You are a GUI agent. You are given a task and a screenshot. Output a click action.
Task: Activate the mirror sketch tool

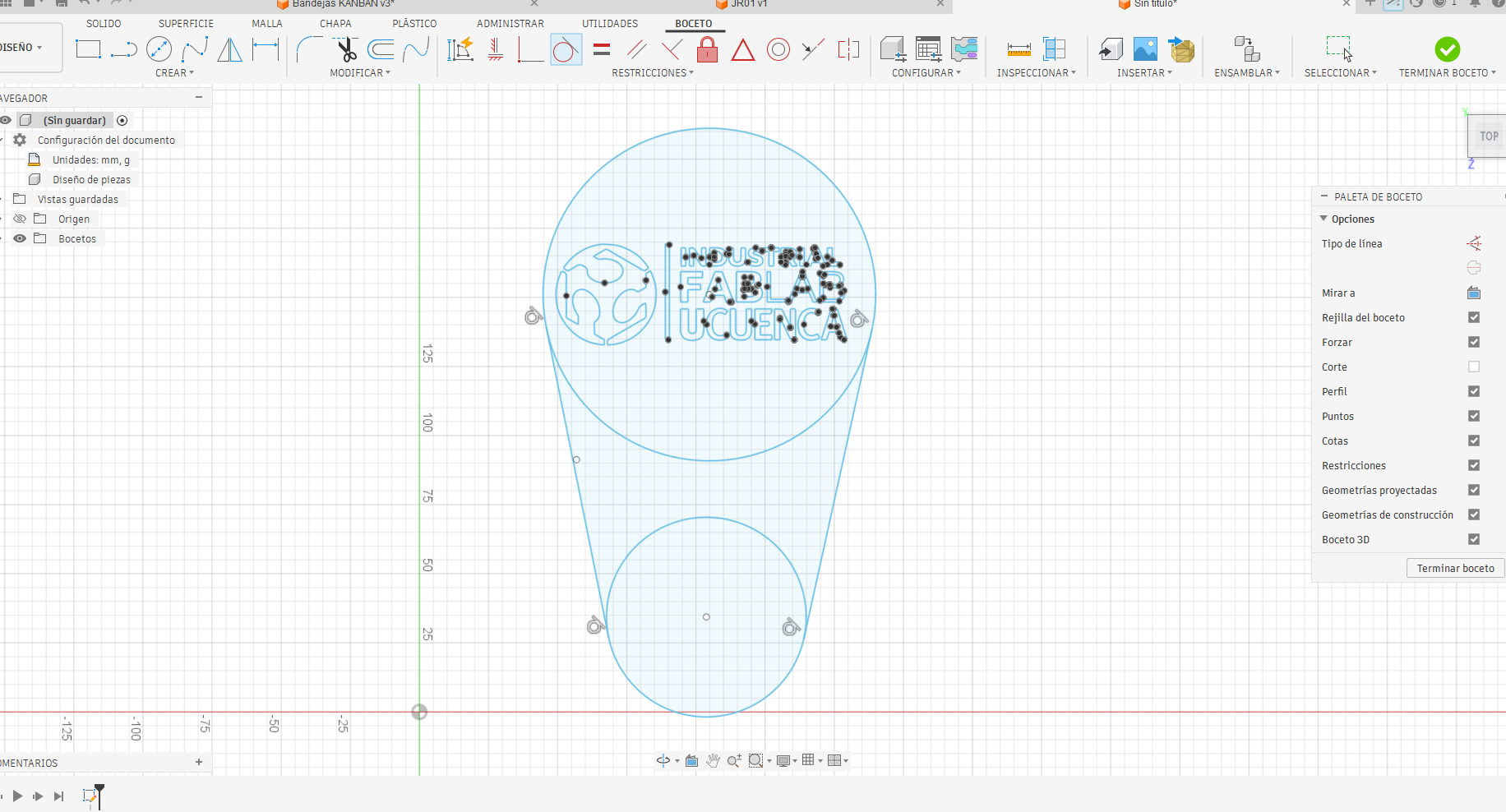pos(230,49)
